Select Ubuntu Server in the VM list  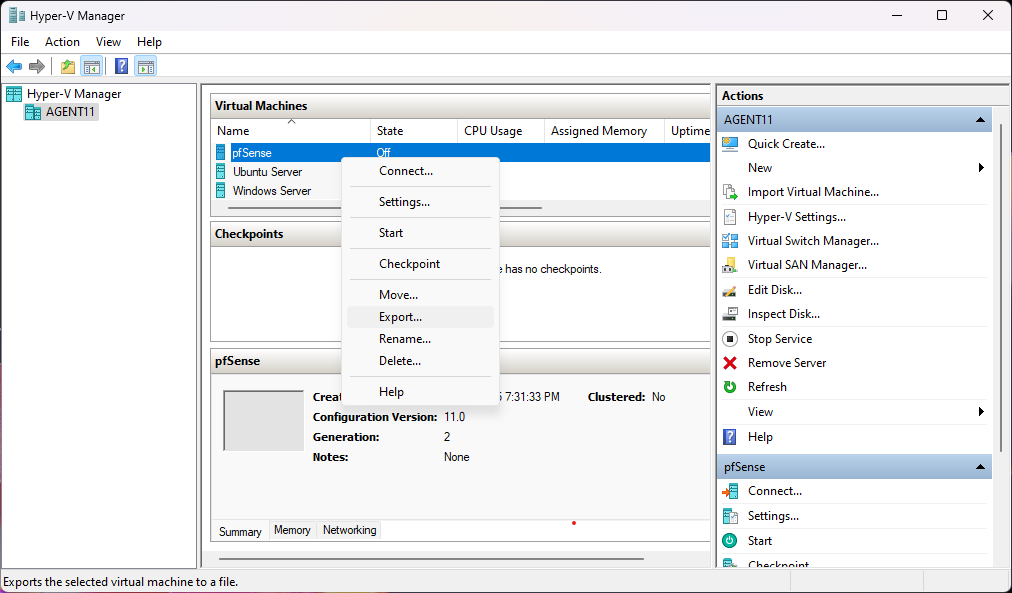(267, 172)
